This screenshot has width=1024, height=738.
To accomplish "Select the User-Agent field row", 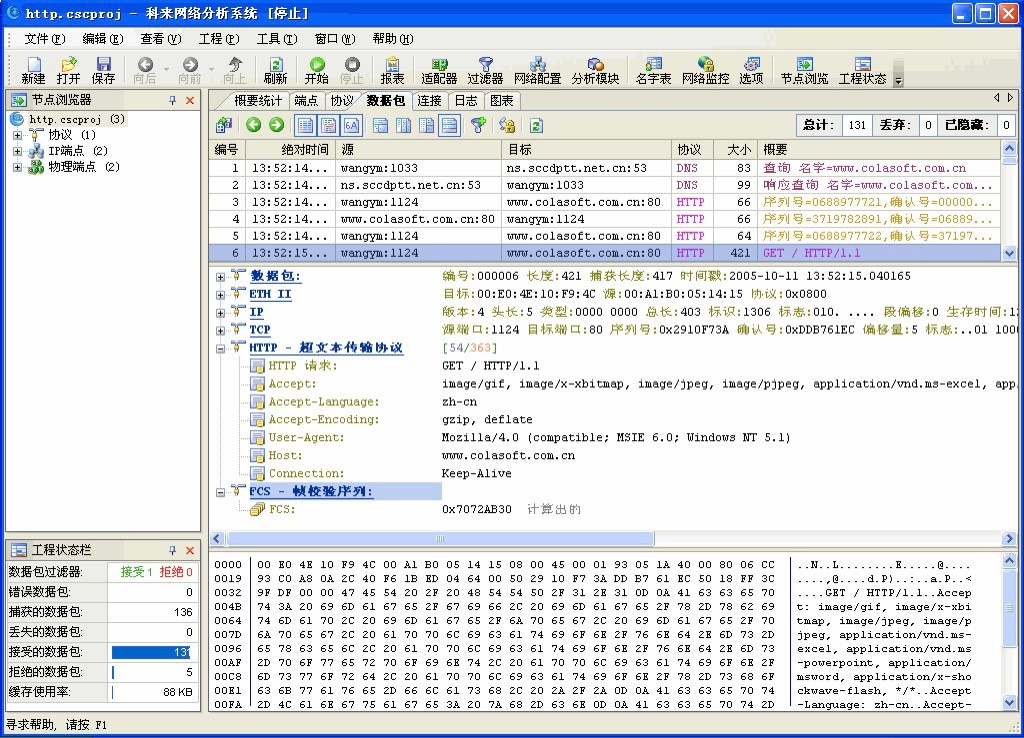I will [x=519, y=438].
